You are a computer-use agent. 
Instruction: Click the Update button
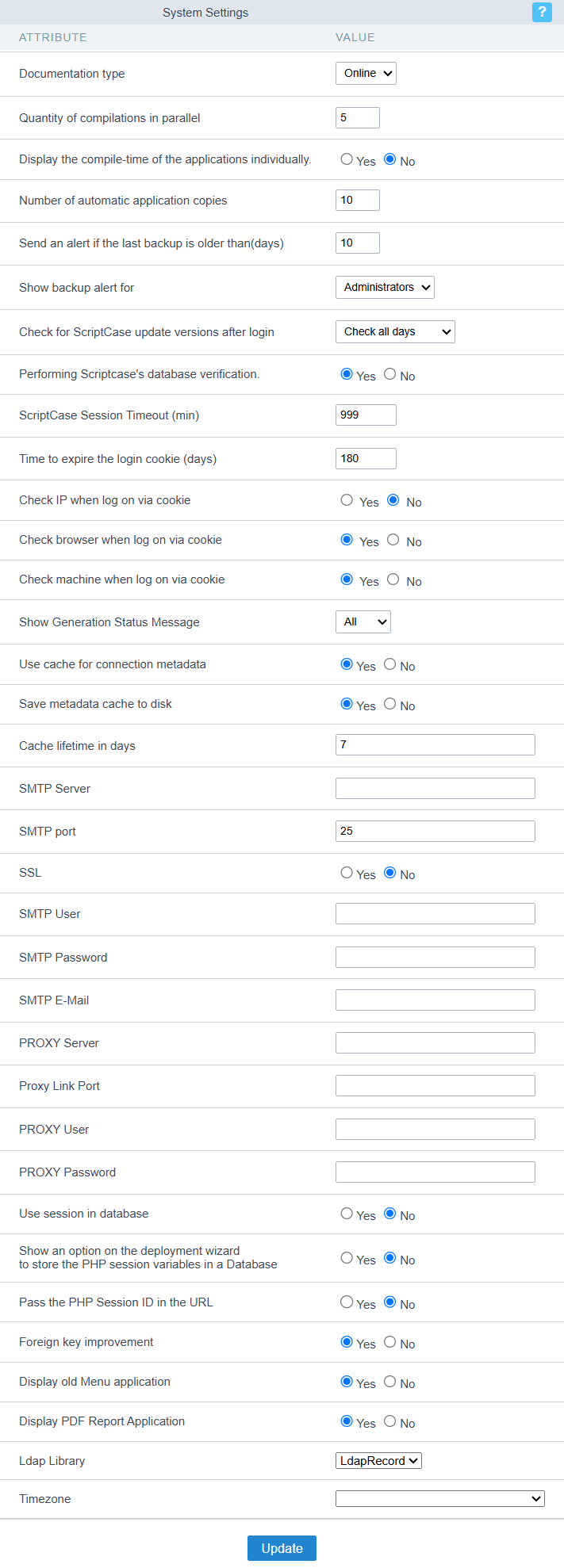tap(282, 1547)
